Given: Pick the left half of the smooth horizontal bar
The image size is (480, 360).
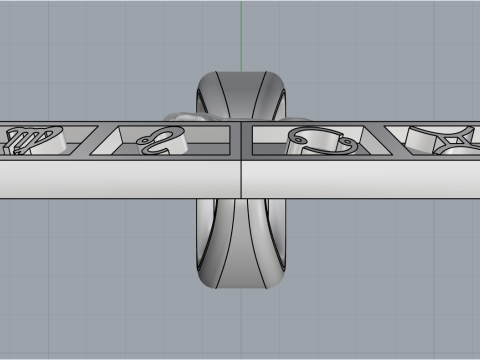Looking at the screenshot, I should (x=120, y=179).
